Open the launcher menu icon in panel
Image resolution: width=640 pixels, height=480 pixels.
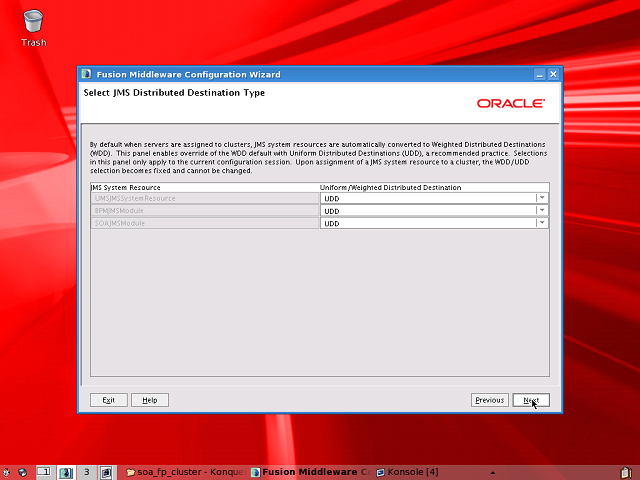pos(6,472)
